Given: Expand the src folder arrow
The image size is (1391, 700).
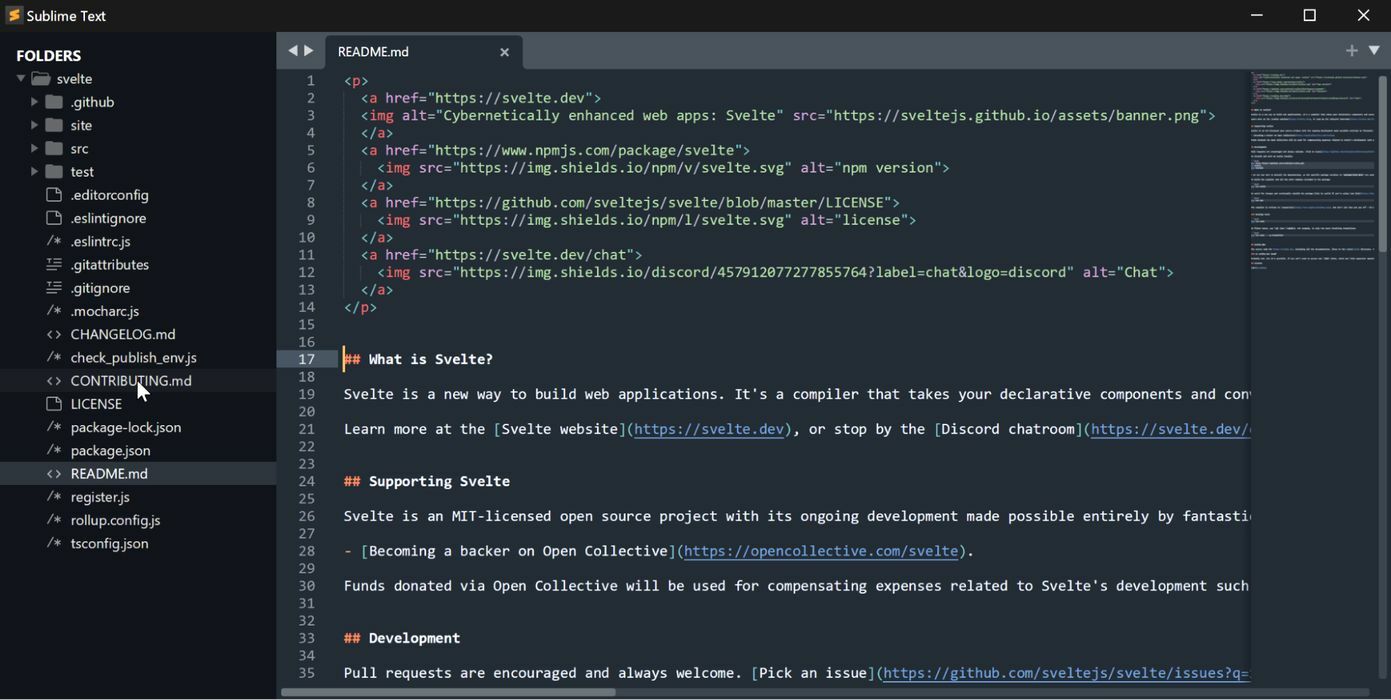Looking at the screenshot, I should pyautogui.click(x=34, y=148).
